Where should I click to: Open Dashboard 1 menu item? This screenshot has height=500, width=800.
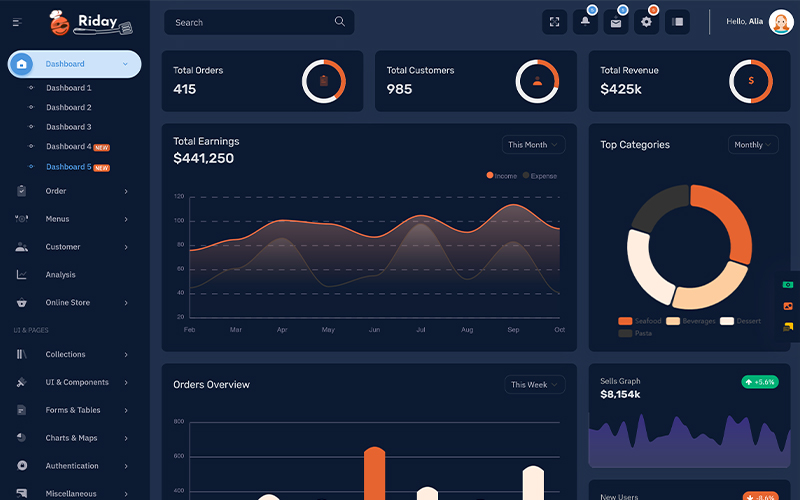pyautogui.click(x=68, y=88)
